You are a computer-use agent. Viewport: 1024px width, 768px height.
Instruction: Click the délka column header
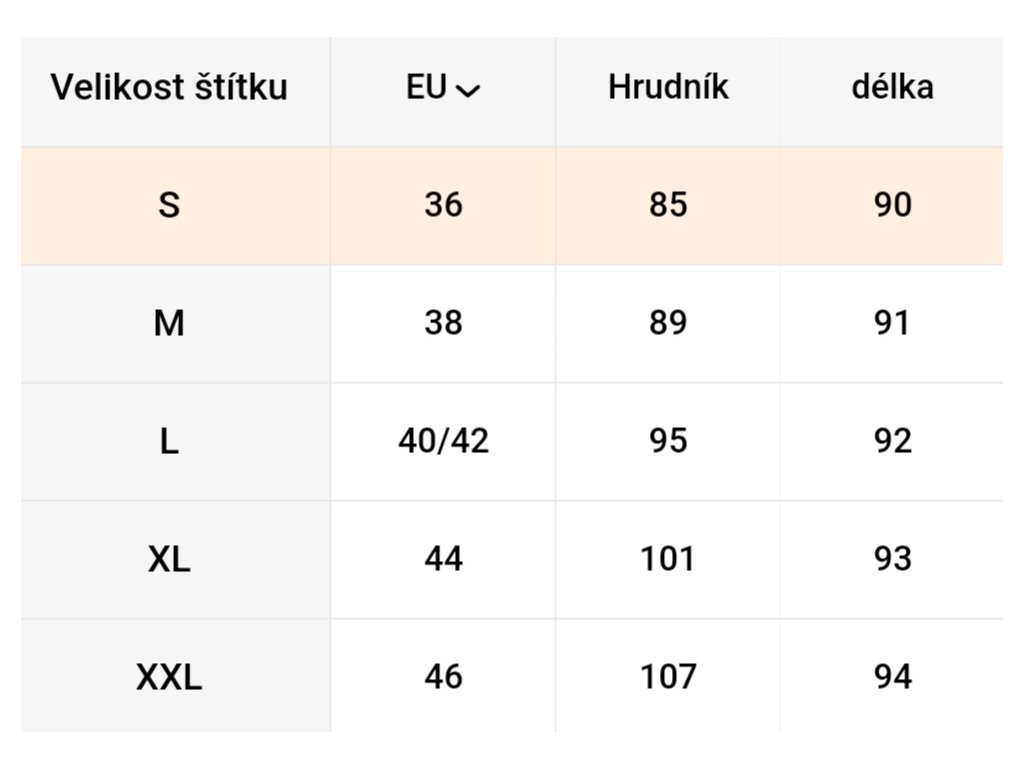click(892, 88)
